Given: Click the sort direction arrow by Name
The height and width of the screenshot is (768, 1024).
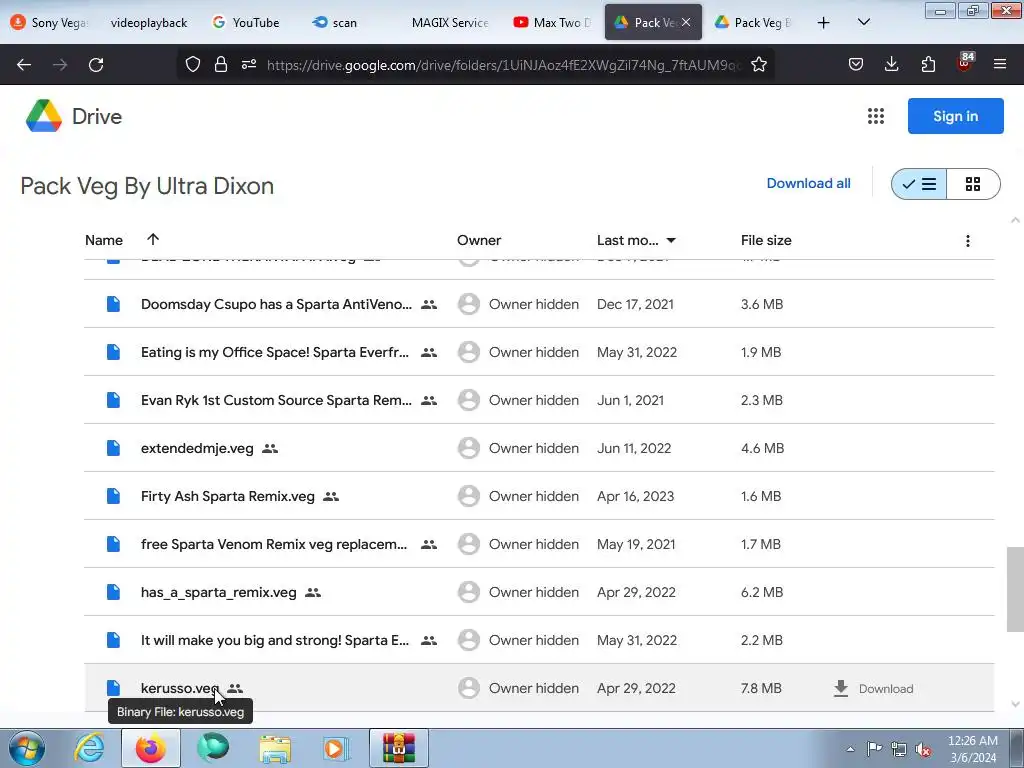Looking at the screenshot, I should tap(153, 239).
